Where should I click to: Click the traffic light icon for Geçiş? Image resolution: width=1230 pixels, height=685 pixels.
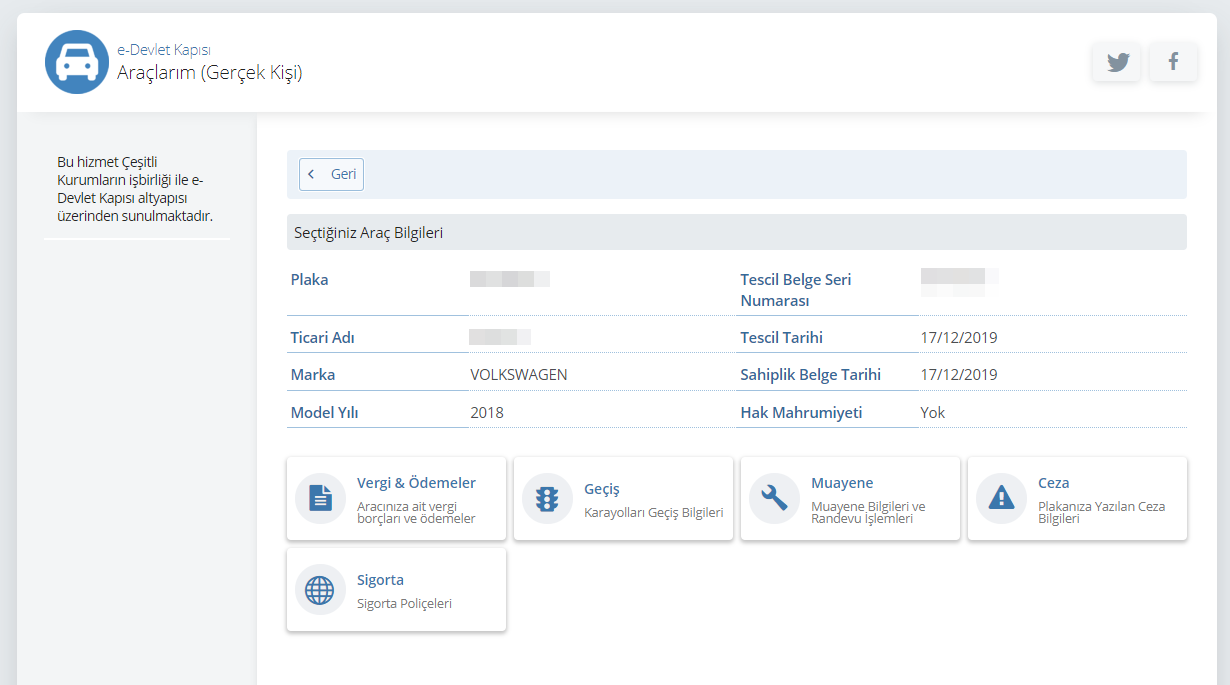click(547, 498)
